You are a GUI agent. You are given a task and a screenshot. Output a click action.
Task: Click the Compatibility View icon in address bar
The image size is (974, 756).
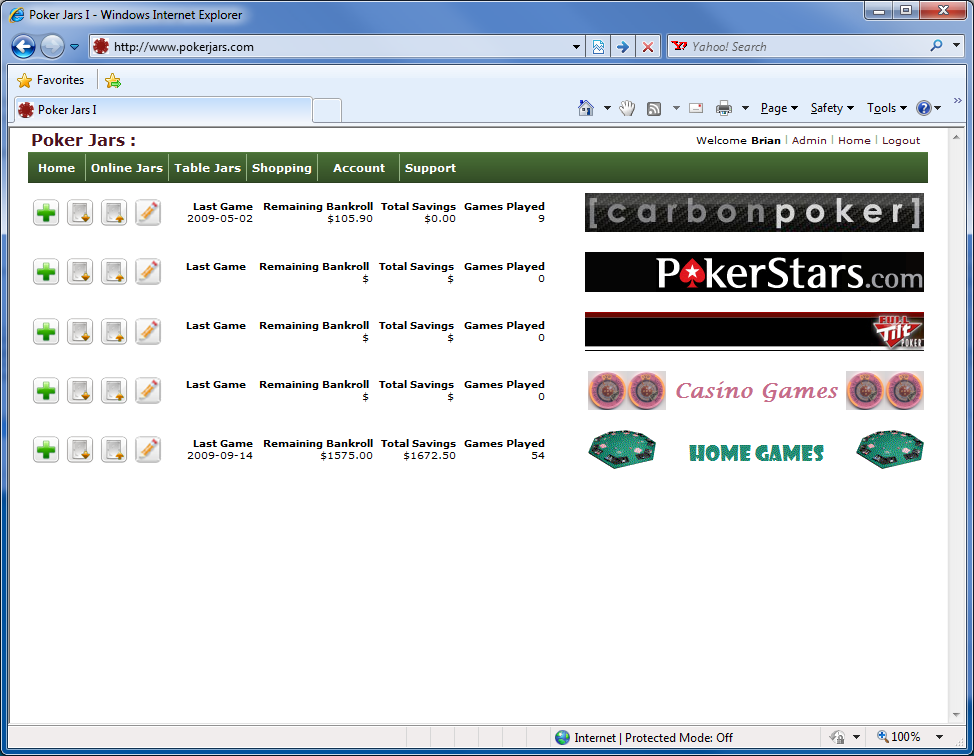[x=598, y=47]
